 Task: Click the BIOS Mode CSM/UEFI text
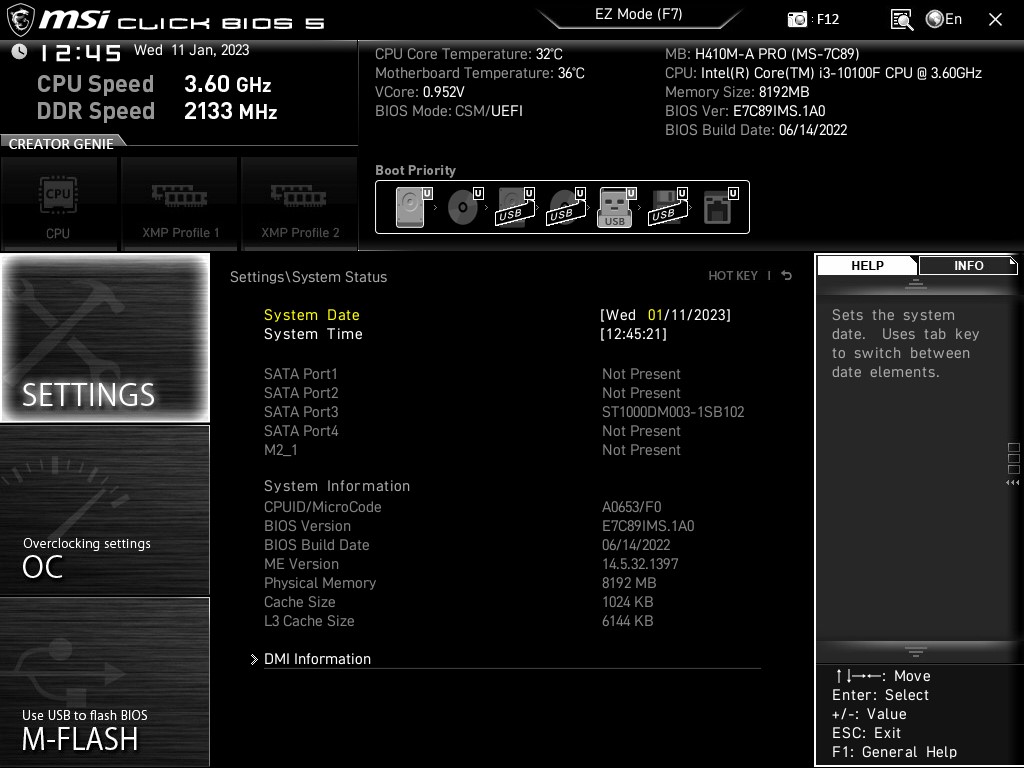click(x=449, y=110)
